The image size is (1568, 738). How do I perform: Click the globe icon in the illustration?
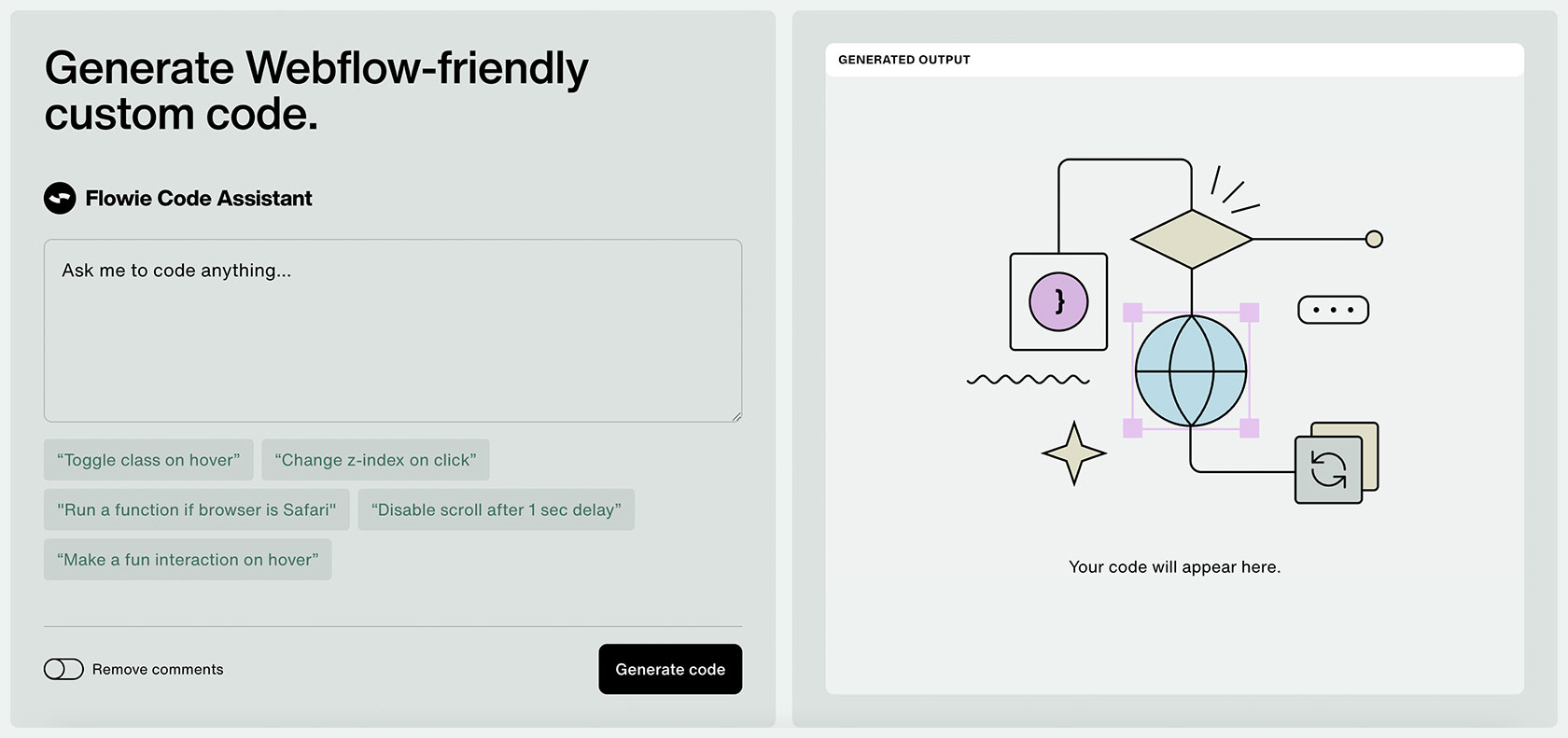pos(1191,370)
